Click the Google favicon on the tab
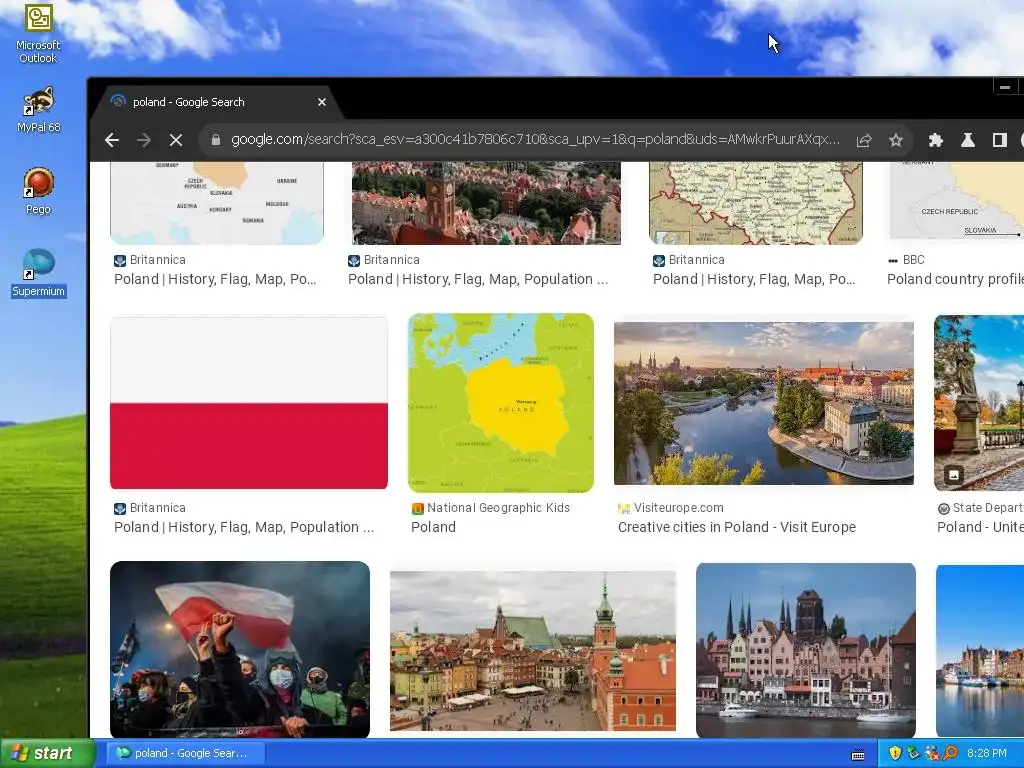1024x768 pixels. point(118,101)
